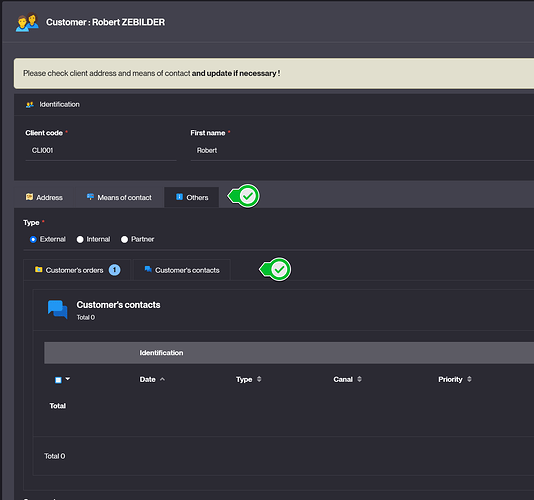Click the Client code input field
The image size is (534, 500).
tap(101, 151)
